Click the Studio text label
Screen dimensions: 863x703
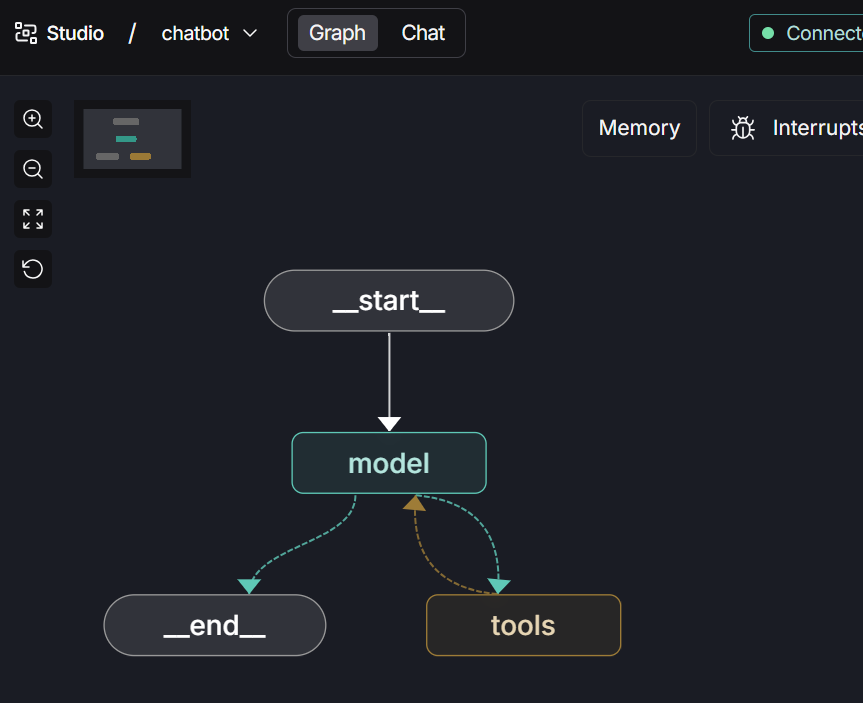click(x=75, y=33)
